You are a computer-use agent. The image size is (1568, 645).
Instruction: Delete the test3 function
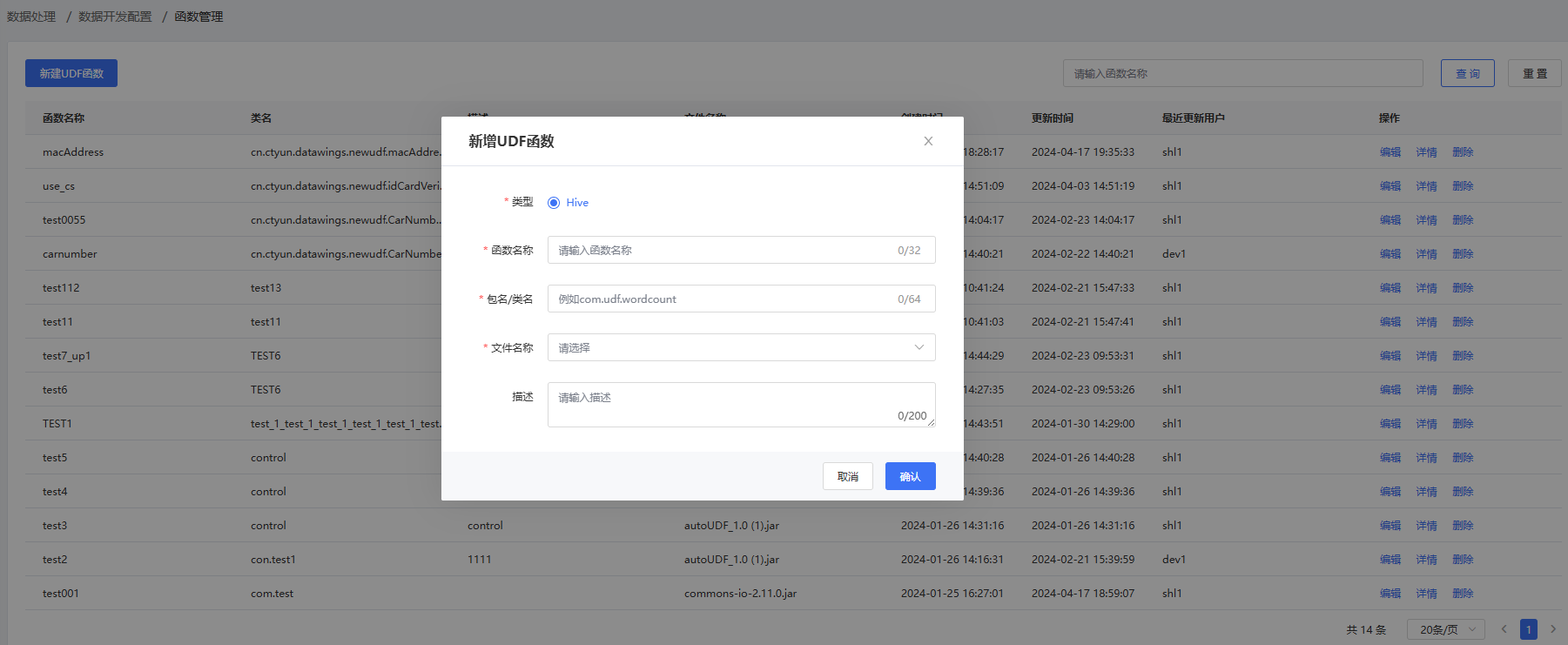click(x=1463, y=526)
